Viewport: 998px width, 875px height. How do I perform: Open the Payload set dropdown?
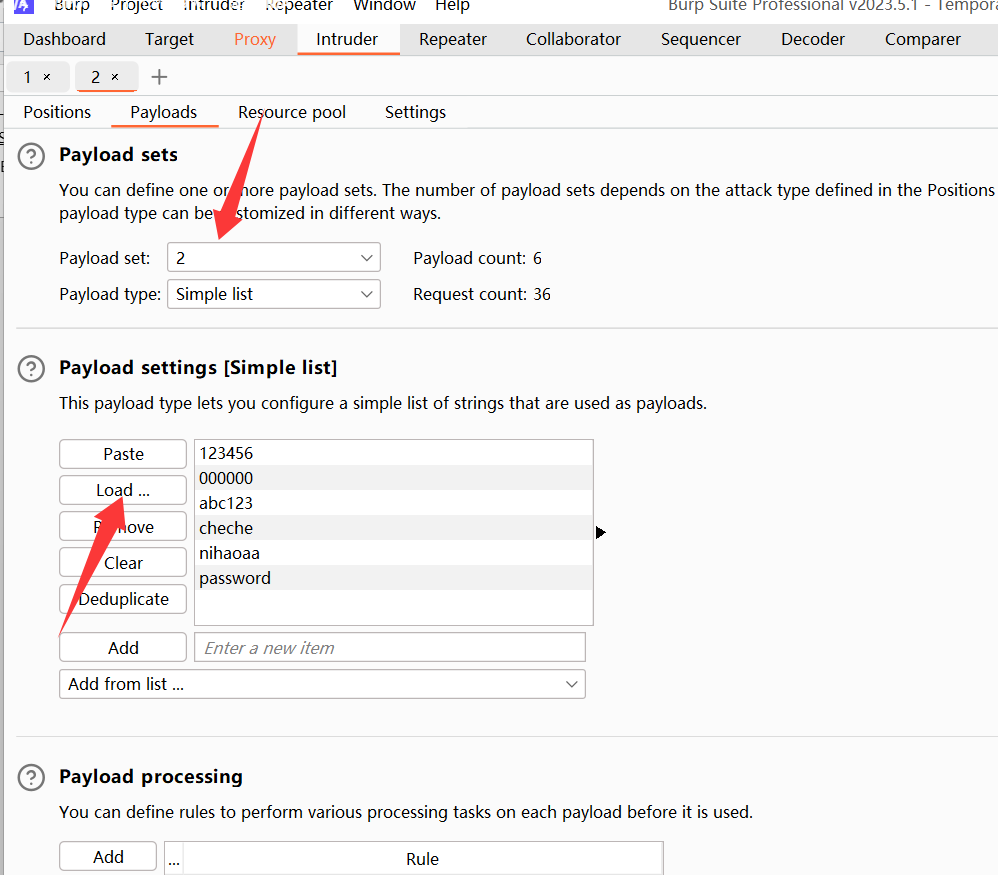(x=274, y=258)
